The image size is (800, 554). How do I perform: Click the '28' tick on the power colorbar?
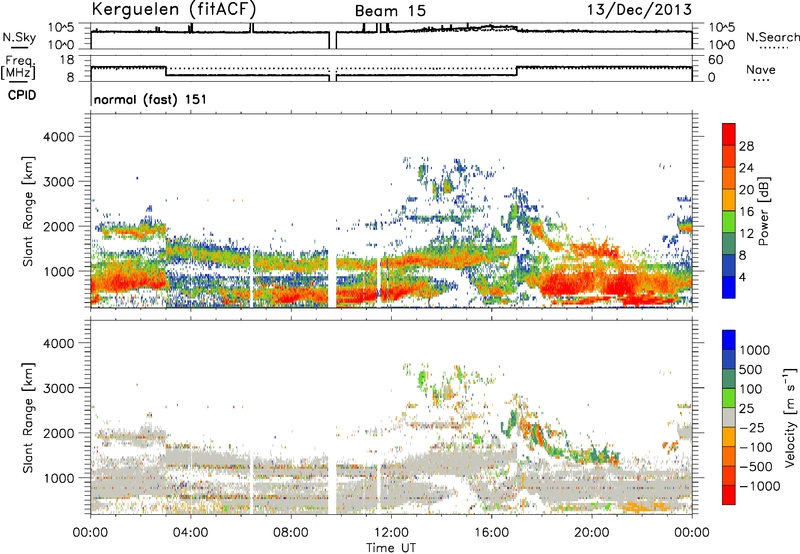[x=746, y=146]
